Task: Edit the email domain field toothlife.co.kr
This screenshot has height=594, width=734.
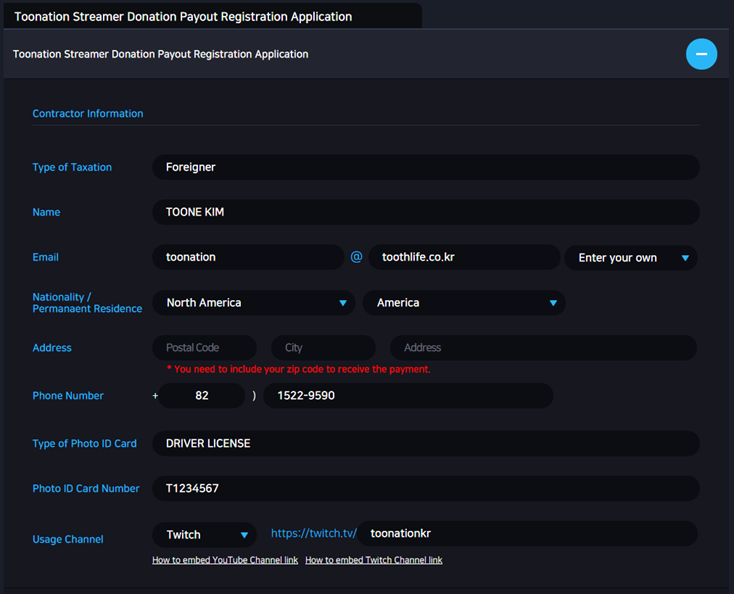Action: click(x=464, y=257)
